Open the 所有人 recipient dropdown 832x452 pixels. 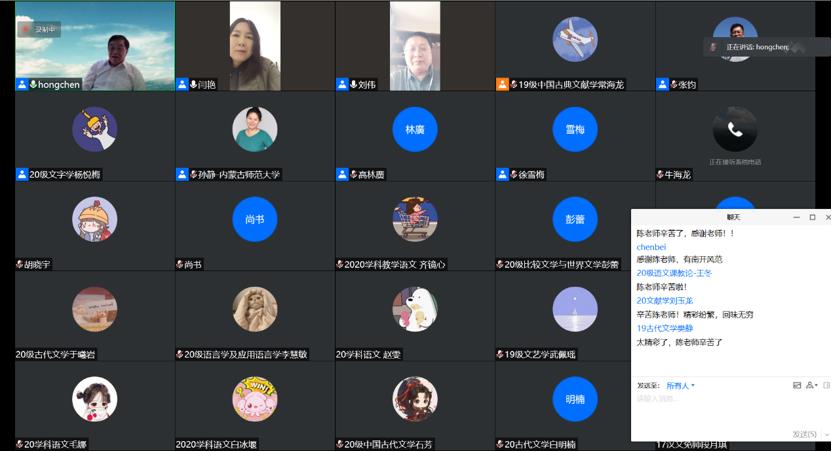click(x=680, y=385)
